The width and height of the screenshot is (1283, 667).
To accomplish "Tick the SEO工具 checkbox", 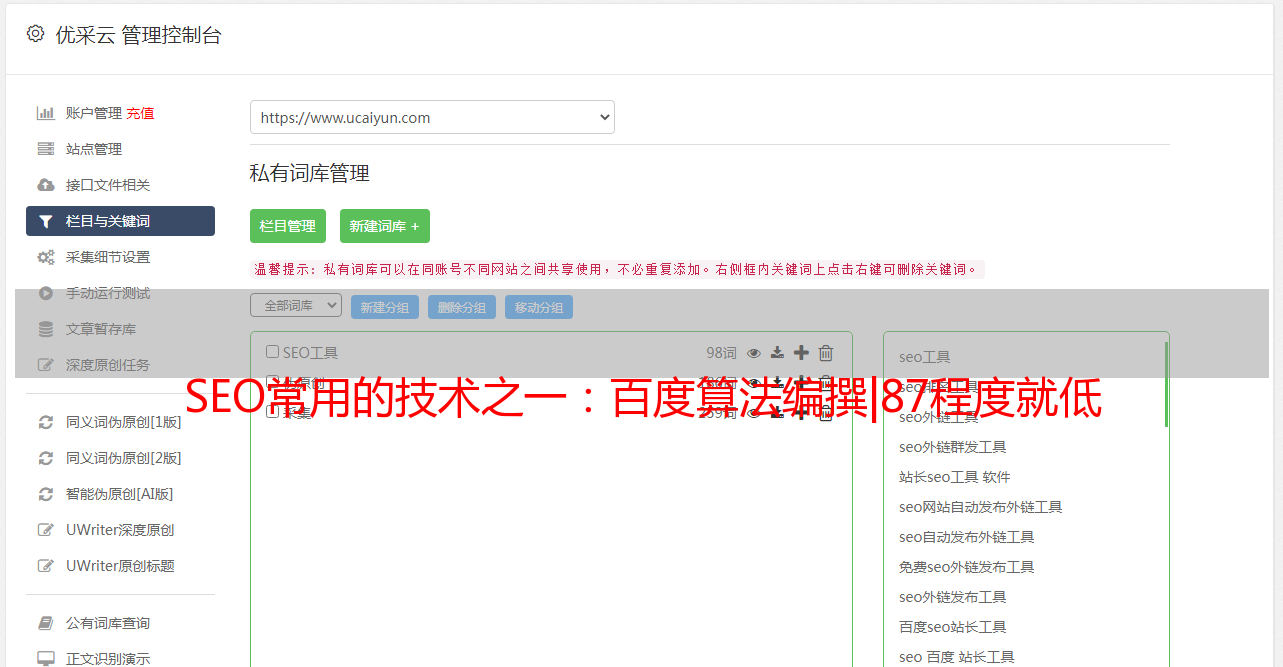I will click(x=272, y=352).
